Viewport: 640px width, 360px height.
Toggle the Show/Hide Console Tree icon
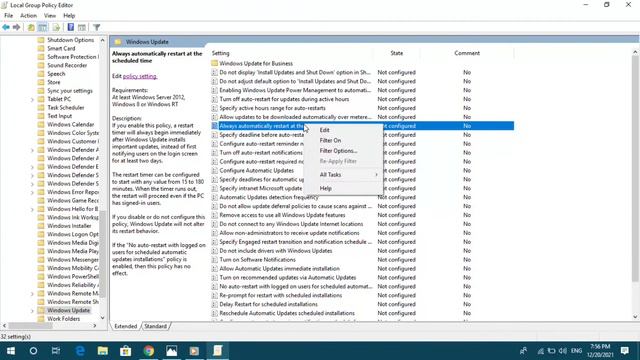click(x=42, y=27)
